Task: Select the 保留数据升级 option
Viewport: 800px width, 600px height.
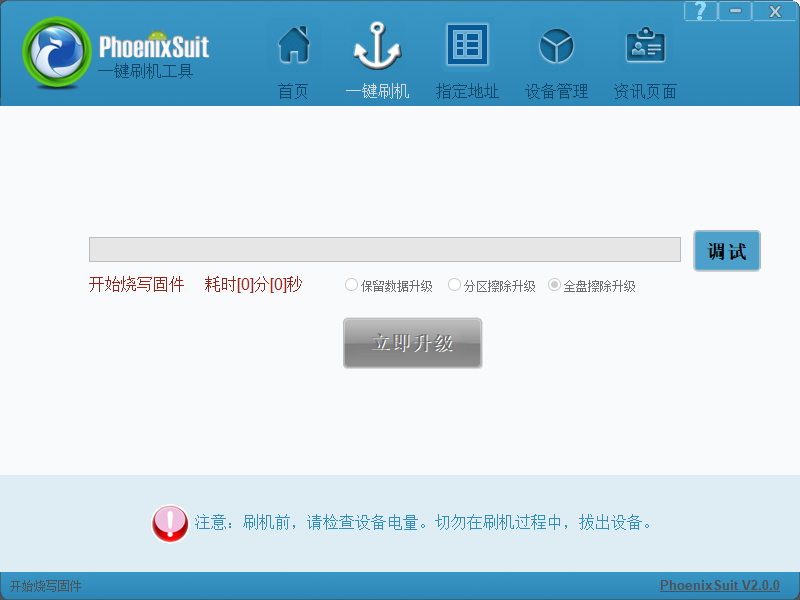Action: click(x=351, y=285)
